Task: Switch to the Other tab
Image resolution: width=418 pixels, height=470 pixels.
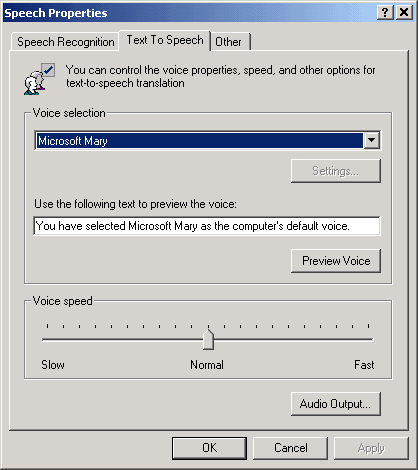Action: [229, 42]
